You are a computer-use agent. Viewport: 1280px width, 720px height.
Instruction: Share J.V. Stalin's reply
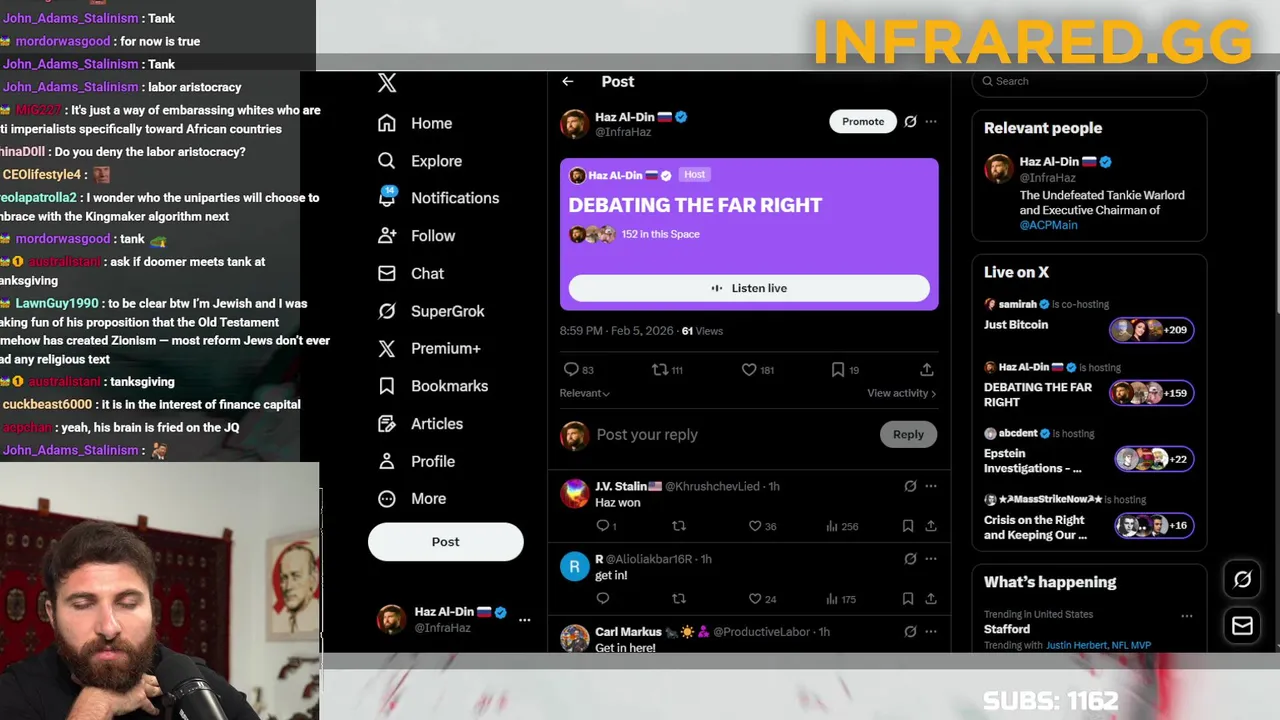(x=931, y=526)
